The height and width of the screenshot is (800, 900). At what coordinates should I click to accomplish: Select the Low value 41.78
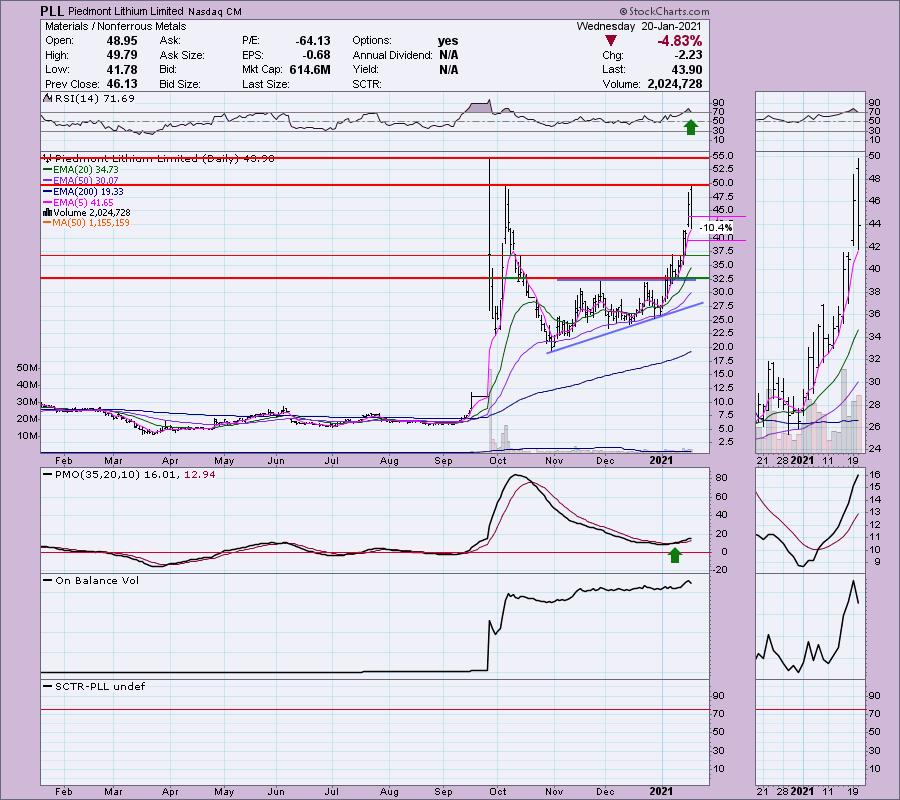(x=122, y=69)
